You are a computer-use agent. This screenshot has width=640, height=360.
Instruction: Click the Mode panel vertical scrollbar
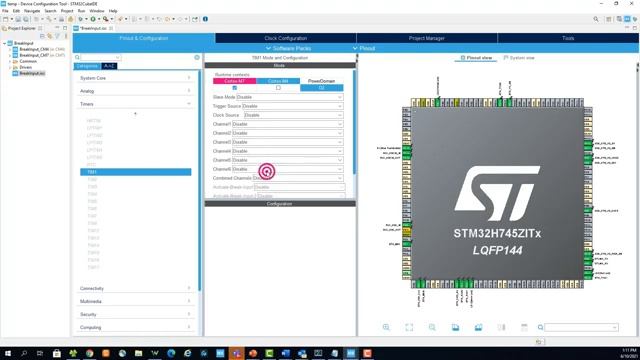tap(354, 122)
